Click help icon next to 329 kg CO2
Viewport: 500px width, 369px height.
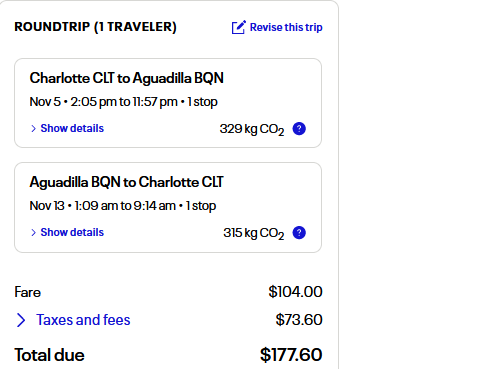pyautogui.click(x=299, y=129)
